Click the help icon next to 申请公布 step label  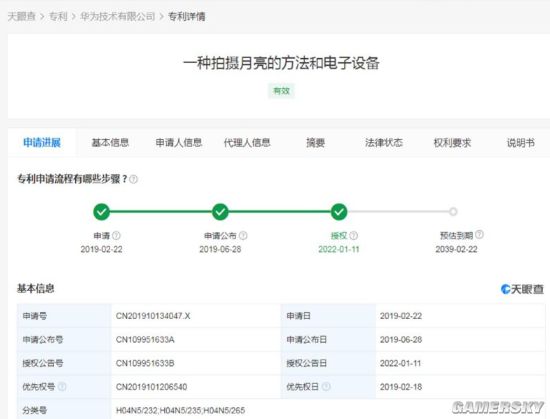[243, 236]
